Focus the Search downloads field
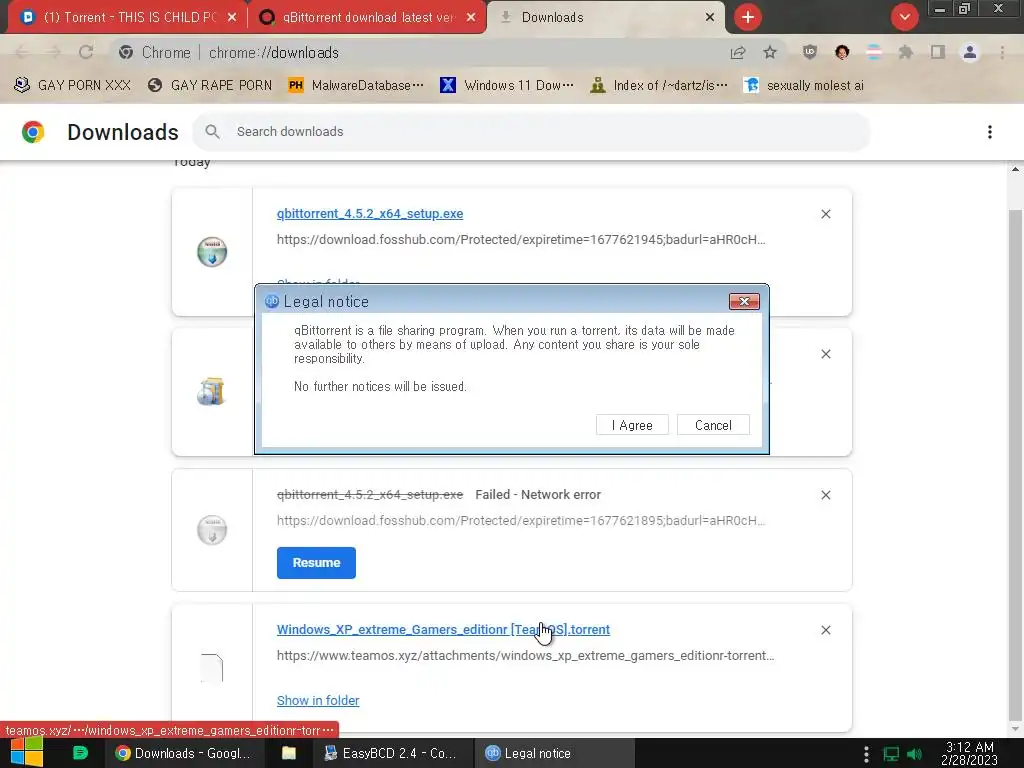Viewport: 1024px width, 768px height. pos(531,131)
